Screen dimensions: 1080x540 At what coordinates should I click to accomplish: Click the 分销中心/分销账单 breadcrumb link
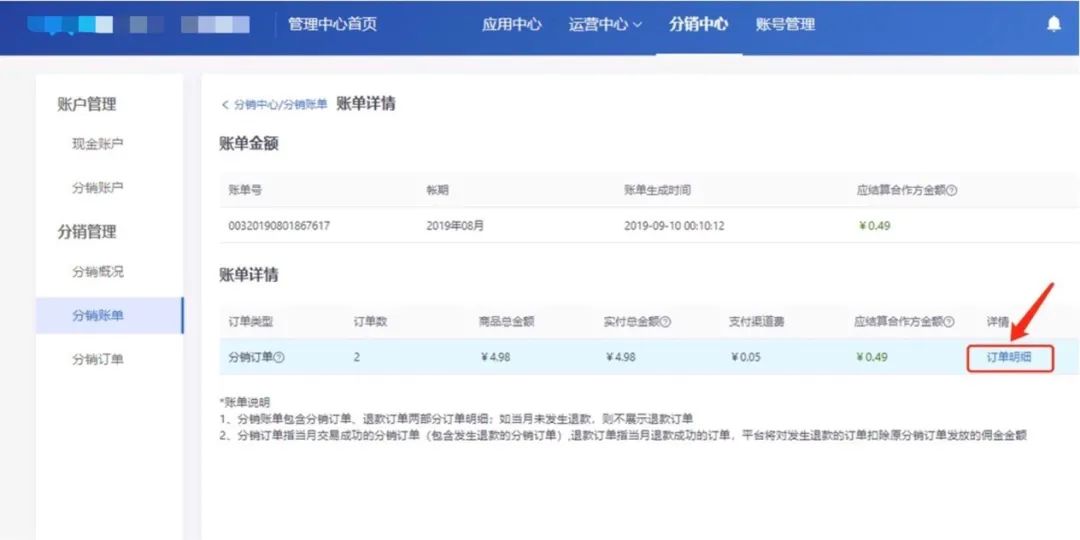pos(280,105)
